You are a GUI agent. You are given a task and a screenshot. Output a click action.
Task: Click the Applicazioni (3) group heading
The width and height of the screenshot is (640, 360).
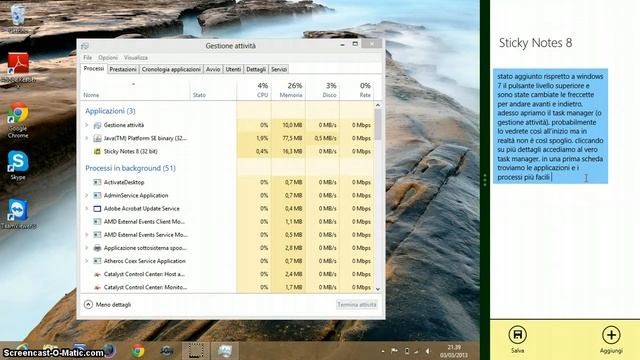[110, 111]
